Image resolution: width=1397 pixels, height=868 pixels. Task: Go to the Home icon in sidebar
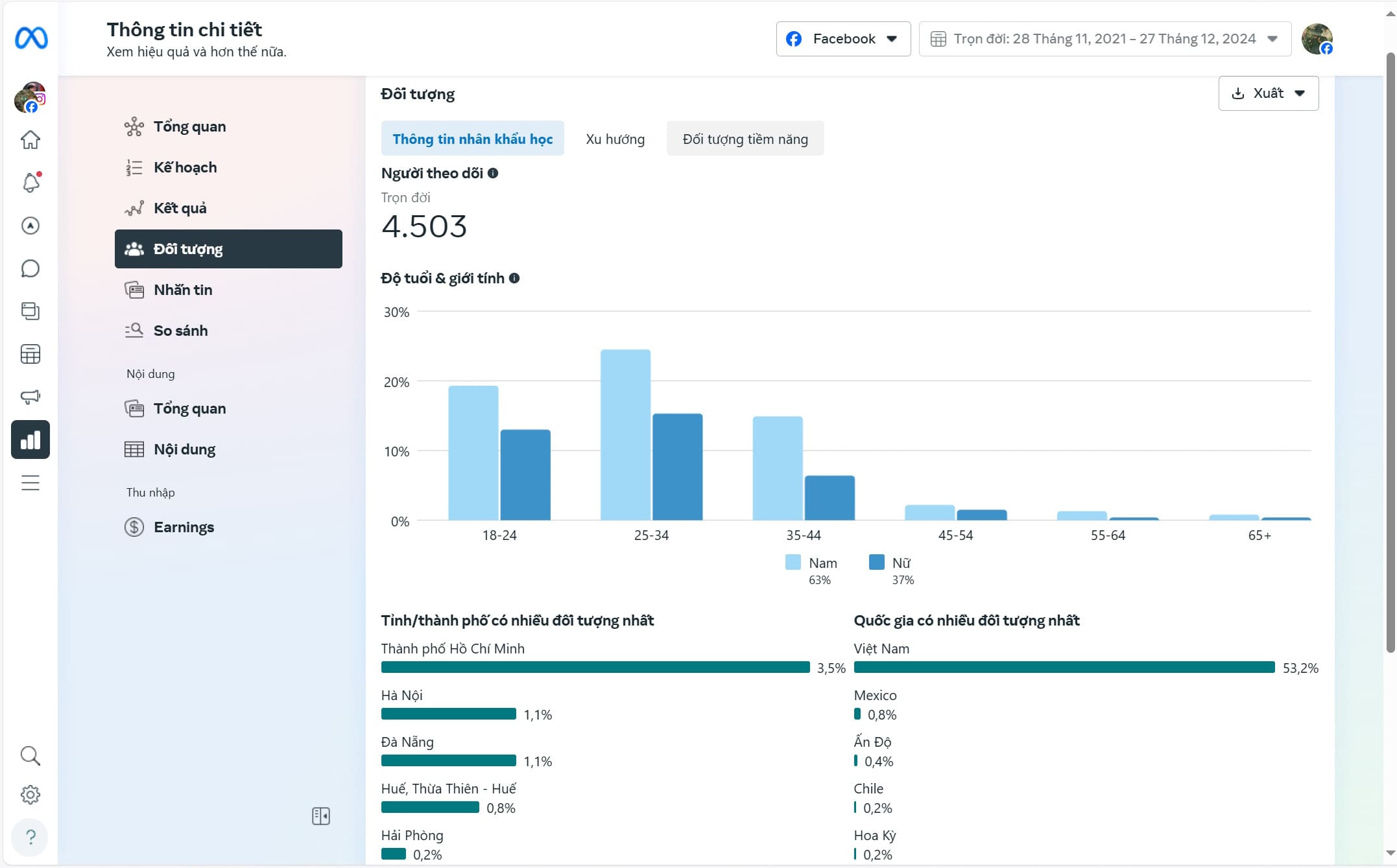[x=30, y=139]
